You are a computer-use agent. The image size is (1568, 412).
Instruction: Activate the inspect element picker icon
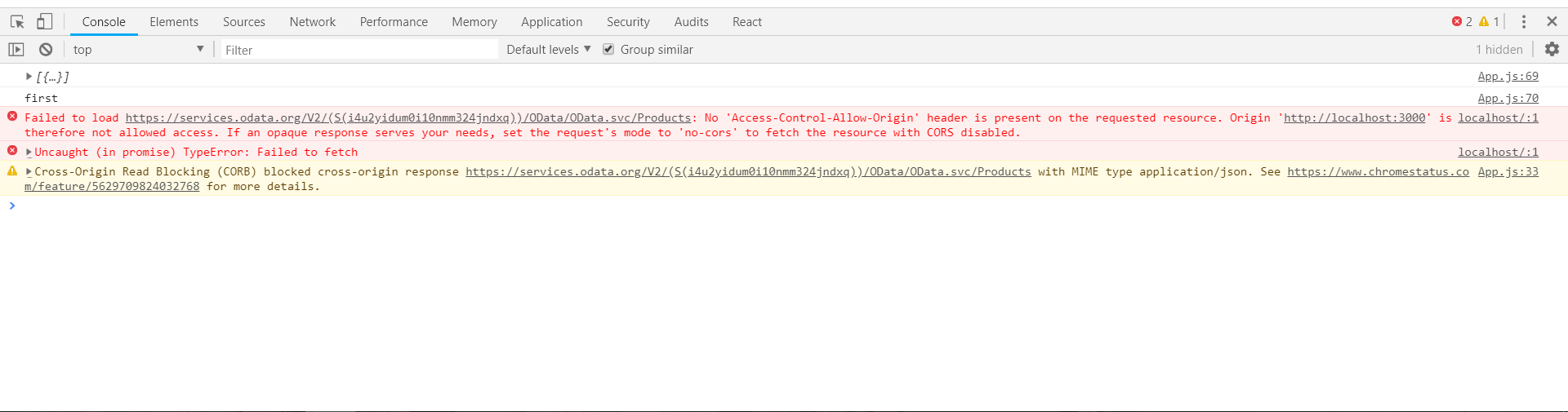17,22
